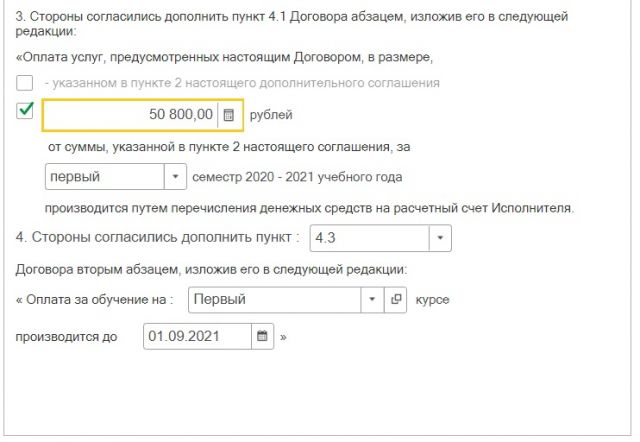Image resolution: width=640 pixels, height=442 pixels.
Task: Open calendar picker for date 01.09.2021
Action: 262,336
